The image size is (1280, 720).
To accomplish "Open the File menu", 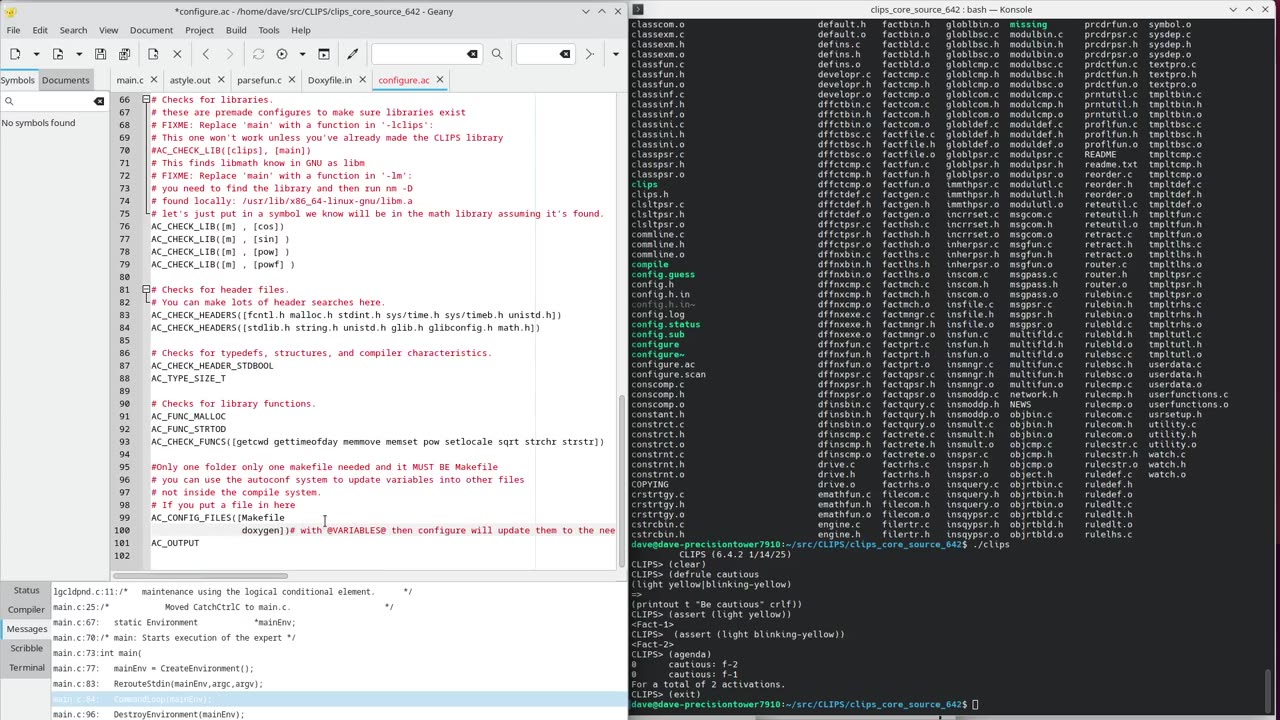I will 13,30.
